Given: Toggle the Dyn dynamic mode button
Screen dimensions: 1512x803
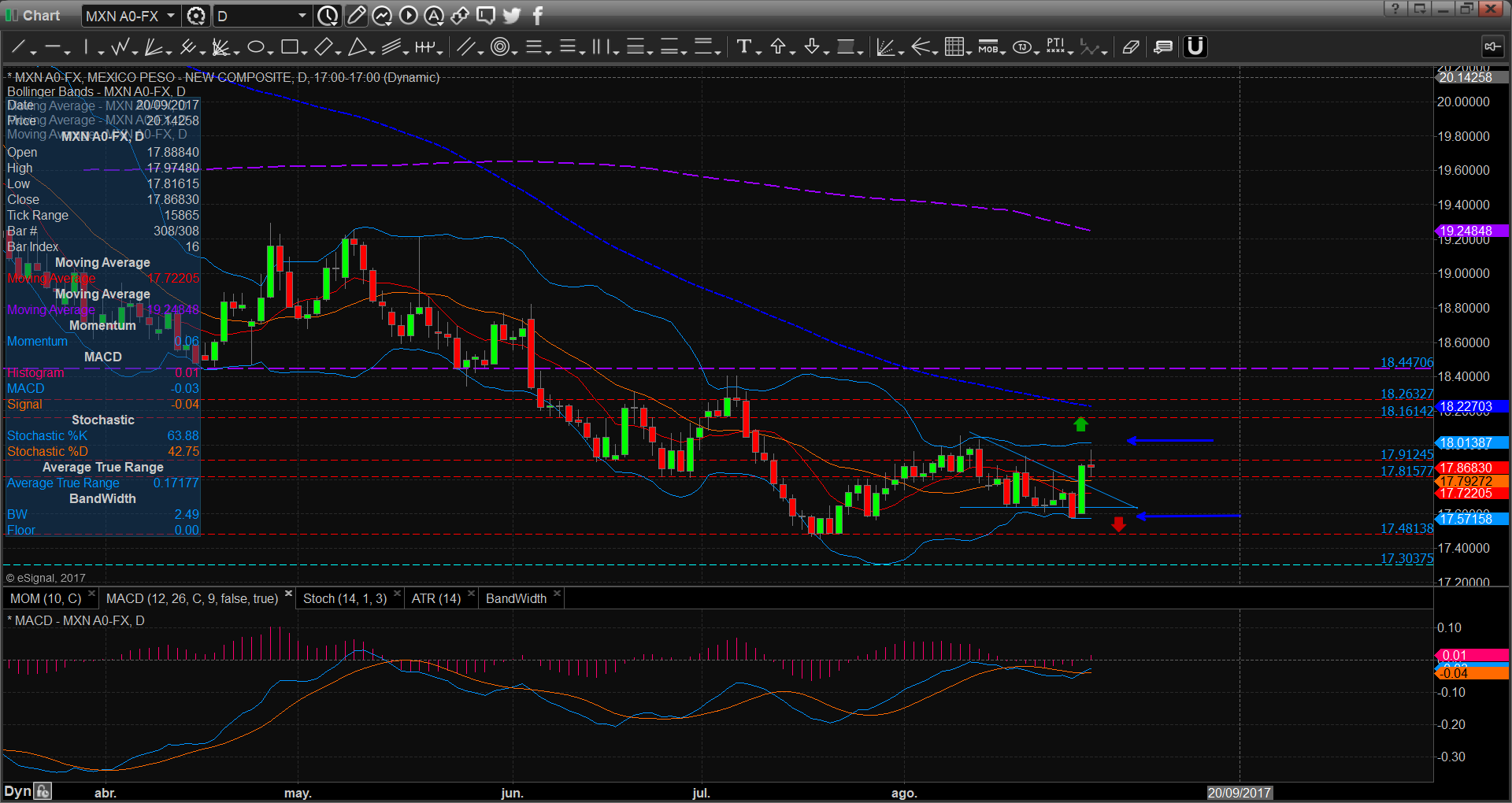Looking at the screenshot, I should click(x=18, y=791).
